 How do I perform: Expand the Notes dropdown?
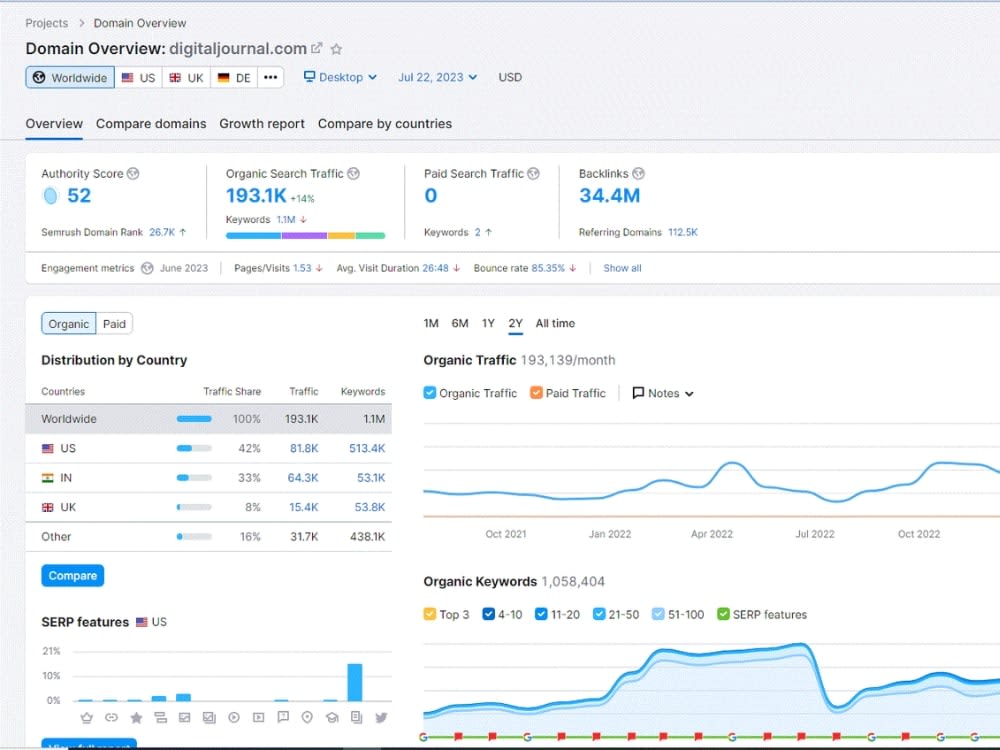(x=663, y=393)
